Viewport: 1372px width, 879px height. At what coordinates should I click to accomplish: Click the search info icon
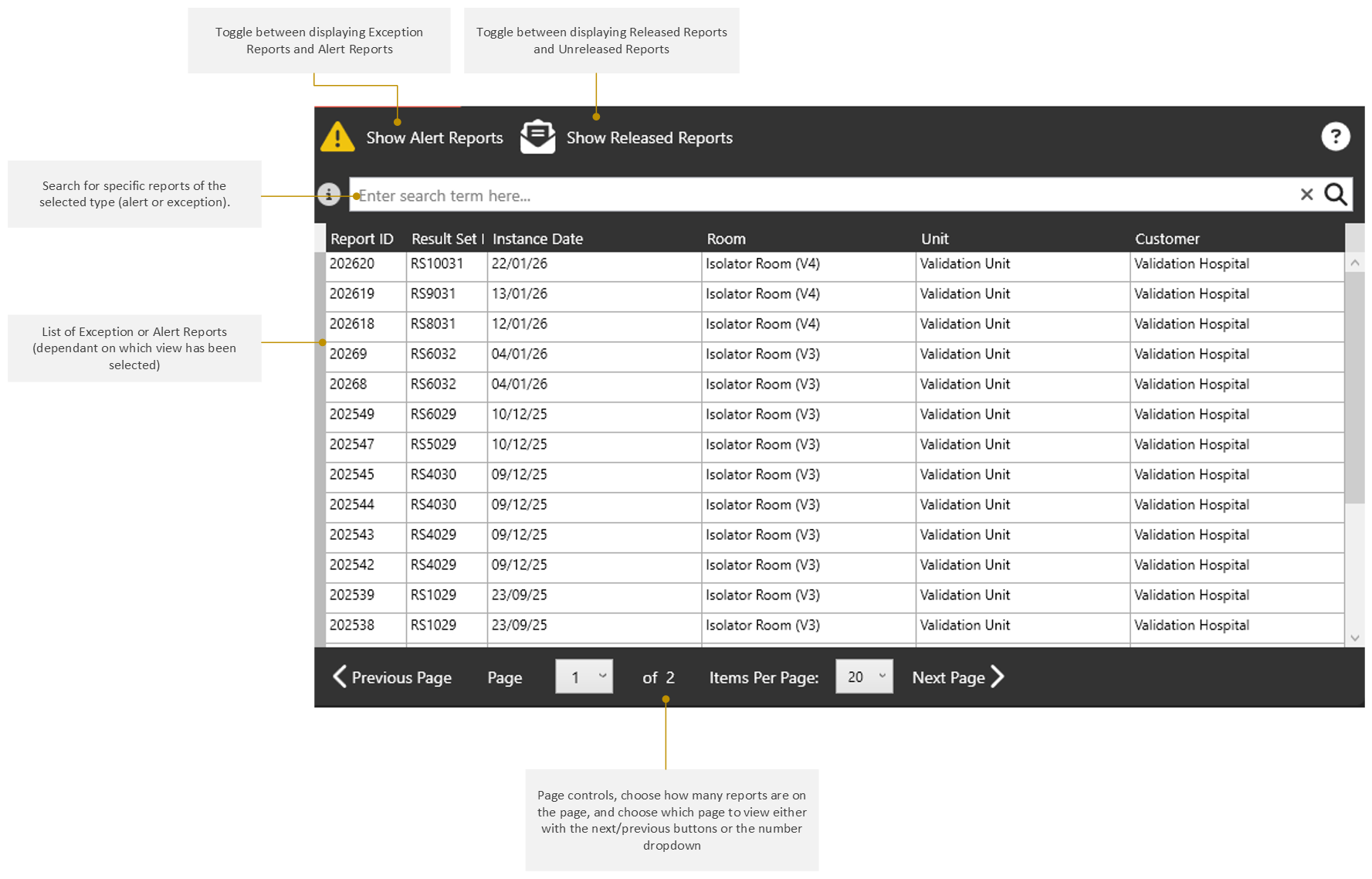tap(329, 195)
